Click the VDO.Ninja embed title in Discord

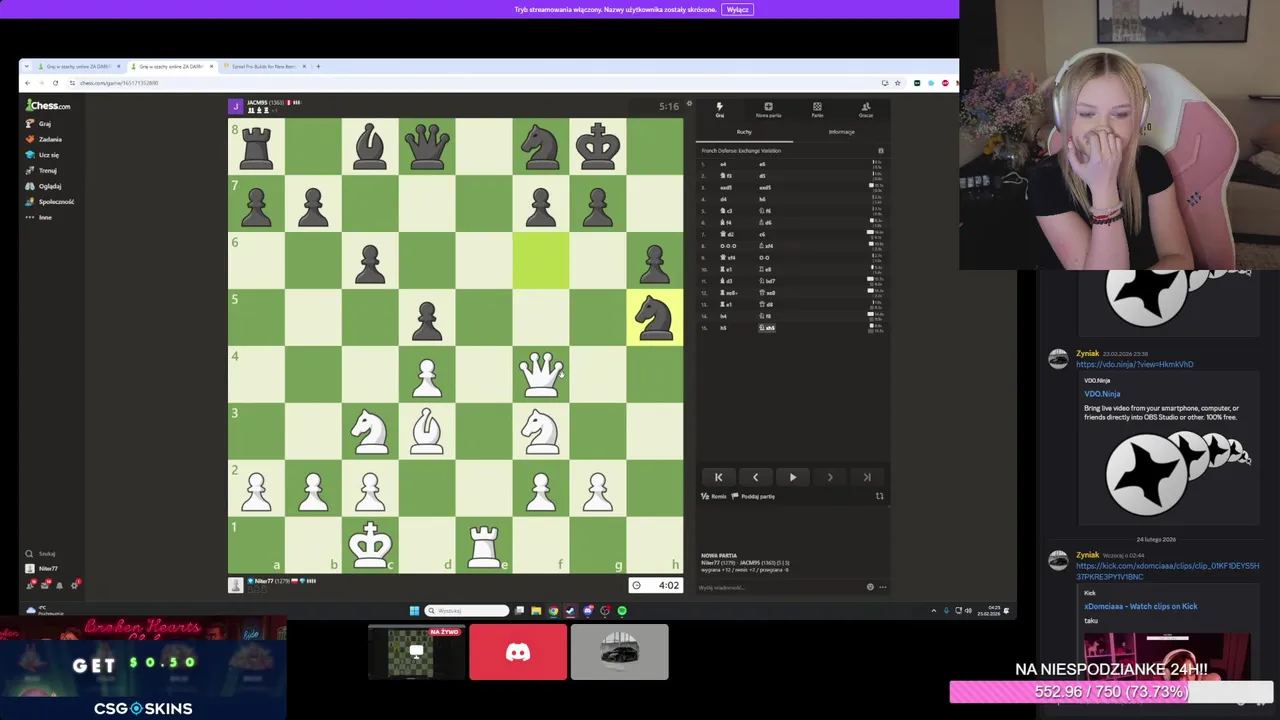coord(1102,394)
